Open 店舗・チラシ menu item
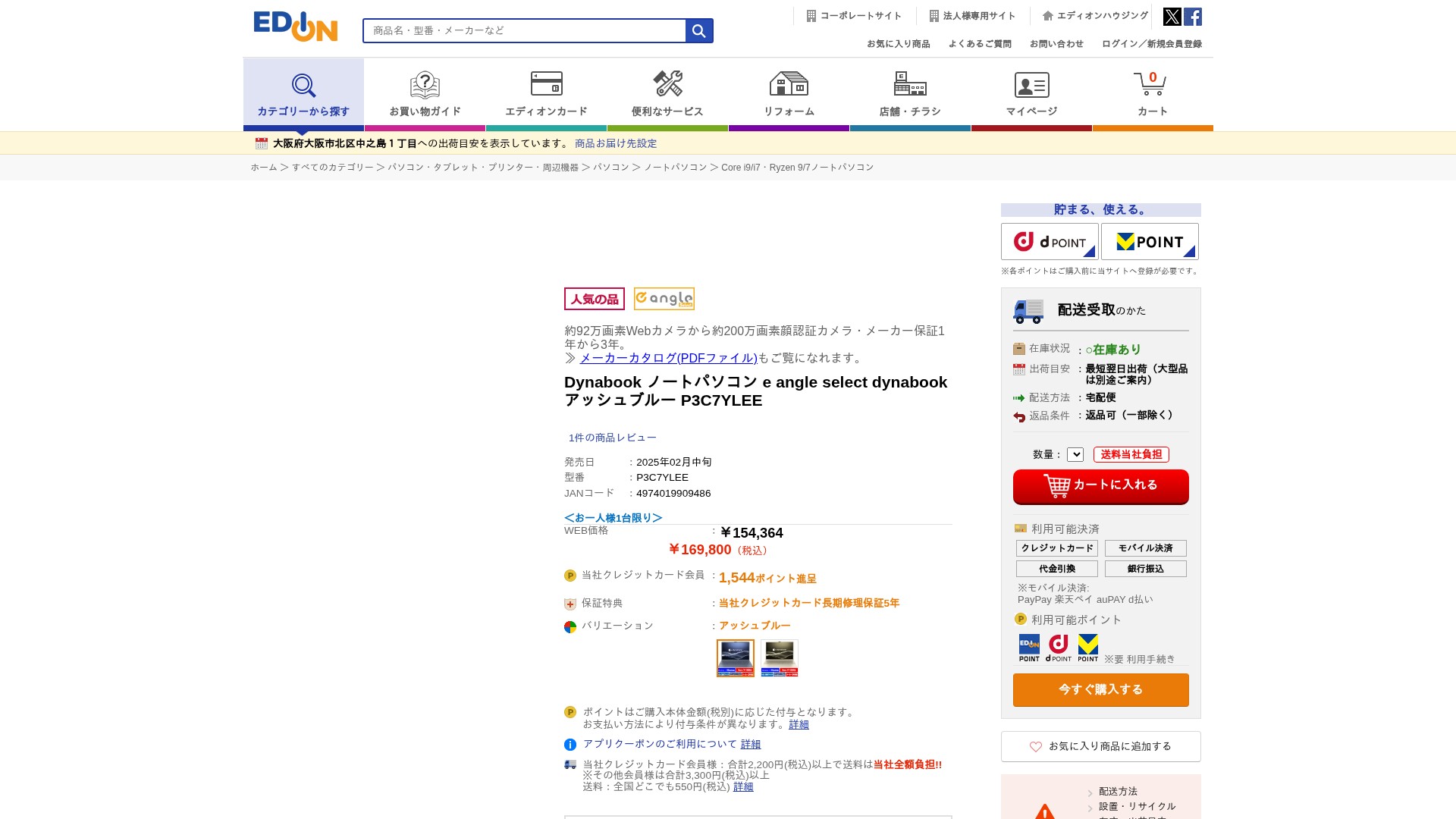The width and height of the screenshot is (1456, 819). coord(910,94)
